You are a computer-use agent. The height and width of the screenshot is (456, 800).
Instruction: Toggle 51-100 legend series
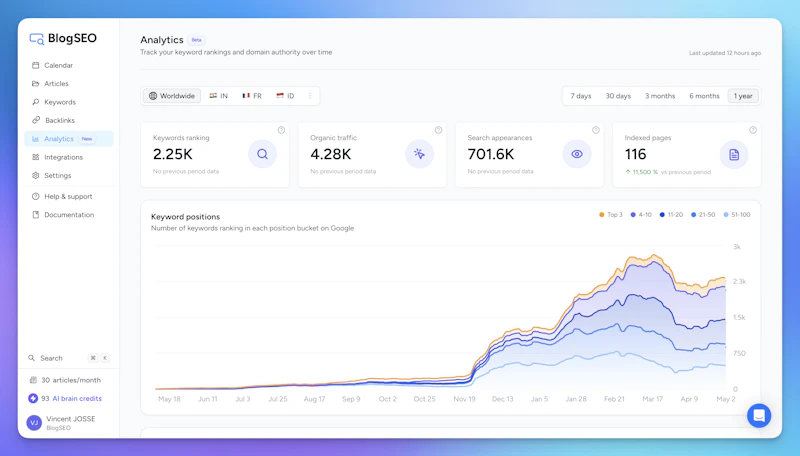737,215
